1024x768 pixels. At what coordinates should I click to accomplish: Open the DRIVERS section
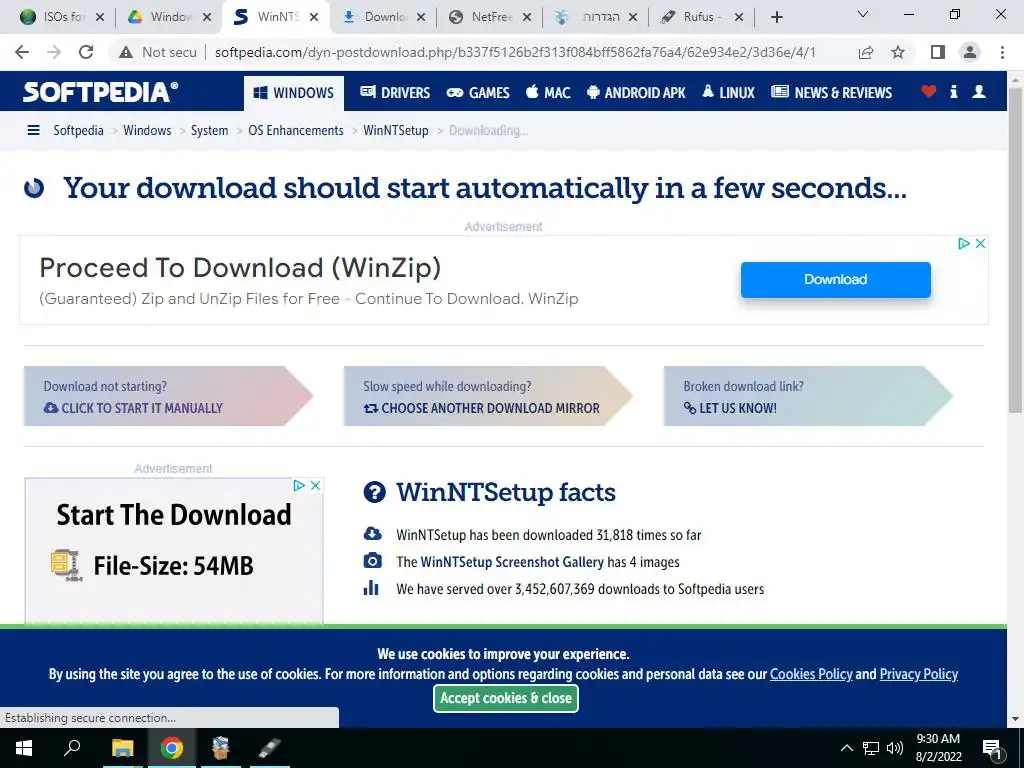tap(395, 93)
